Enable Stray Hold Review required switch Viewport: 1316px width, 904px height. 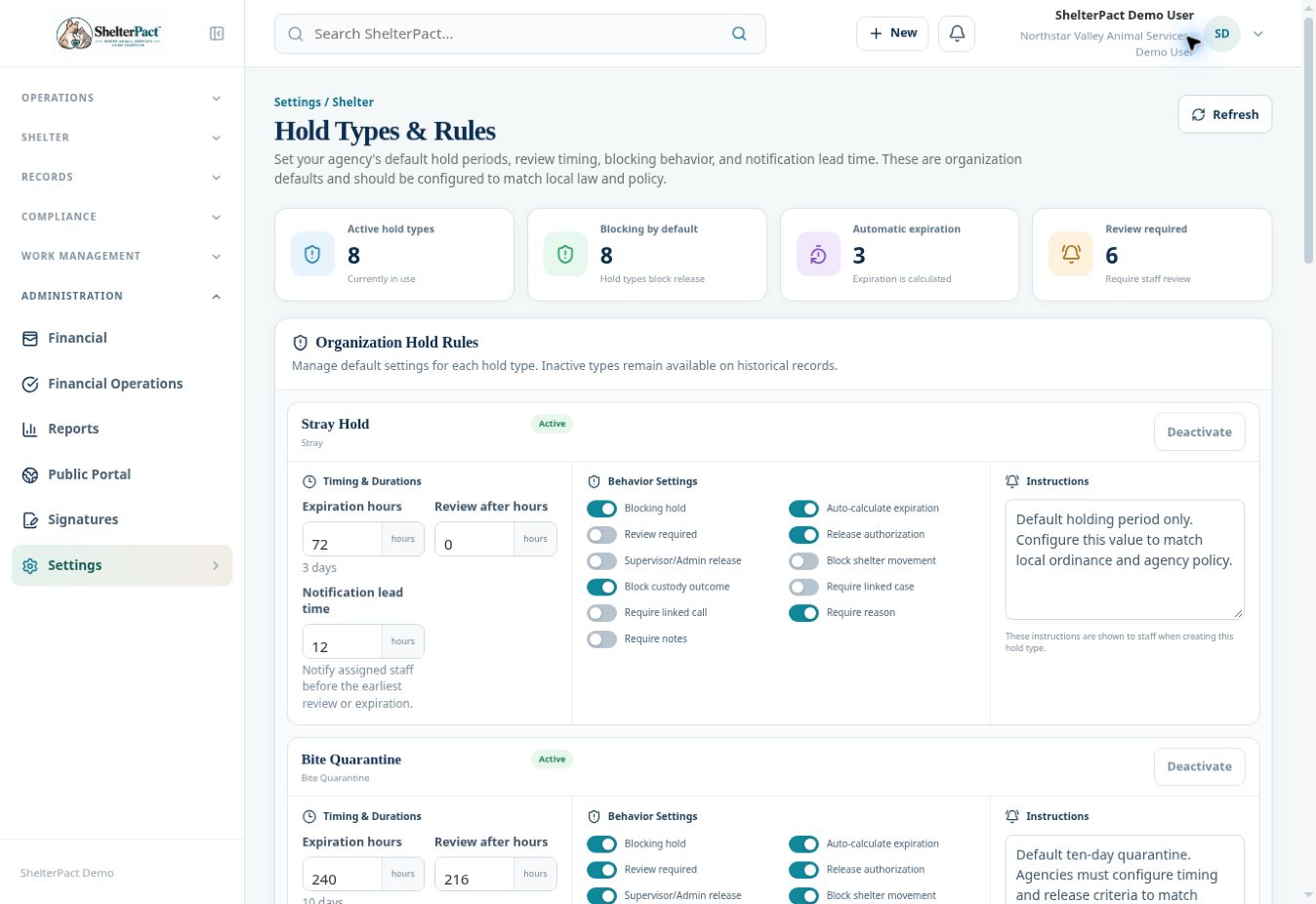coord(601,535)
